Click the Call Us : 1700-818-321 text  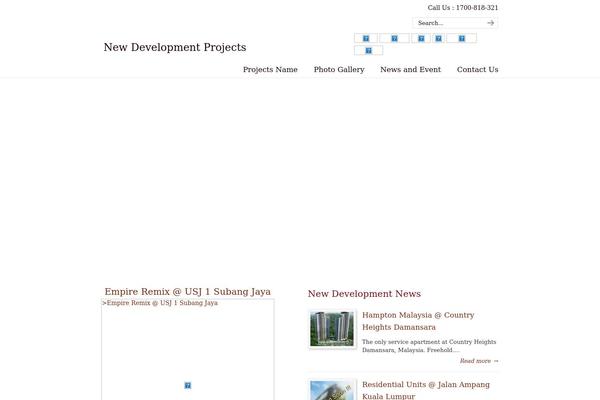pos(463,8)
